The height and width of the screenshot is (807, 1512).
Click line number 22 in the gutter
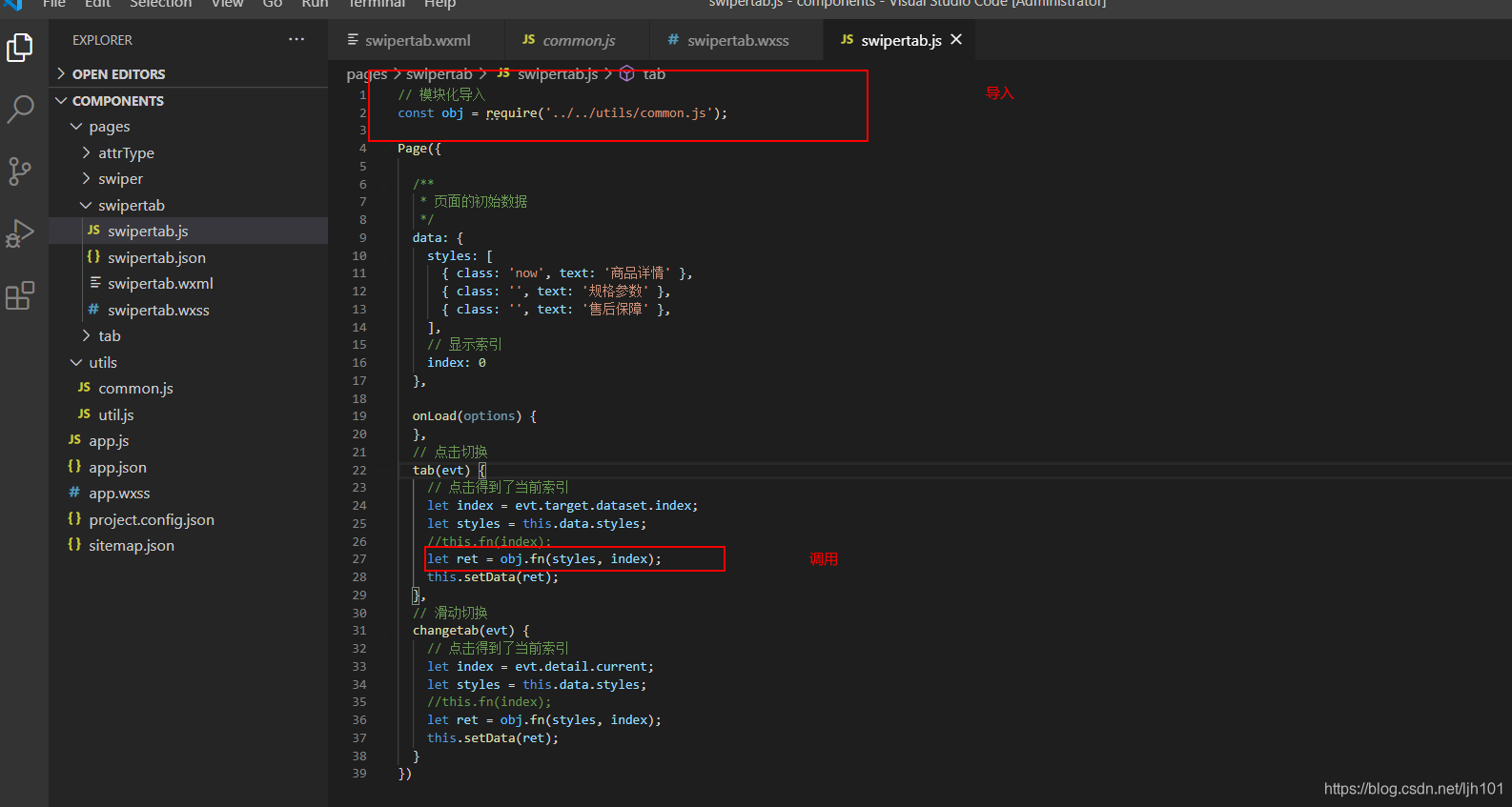[359, 470]
